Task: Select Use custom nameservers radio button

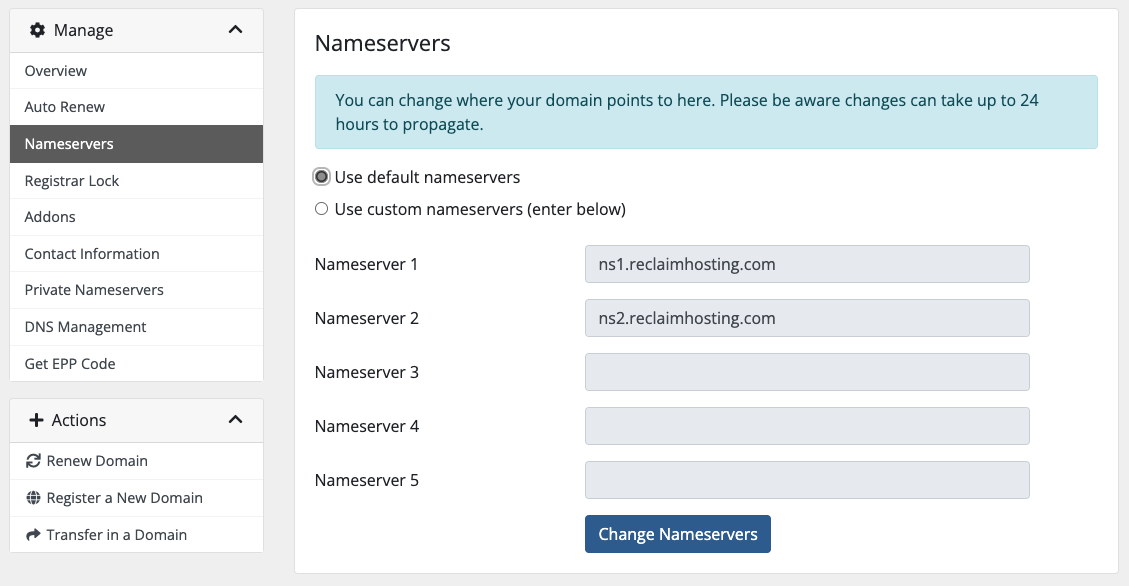Action: point(321,209)
